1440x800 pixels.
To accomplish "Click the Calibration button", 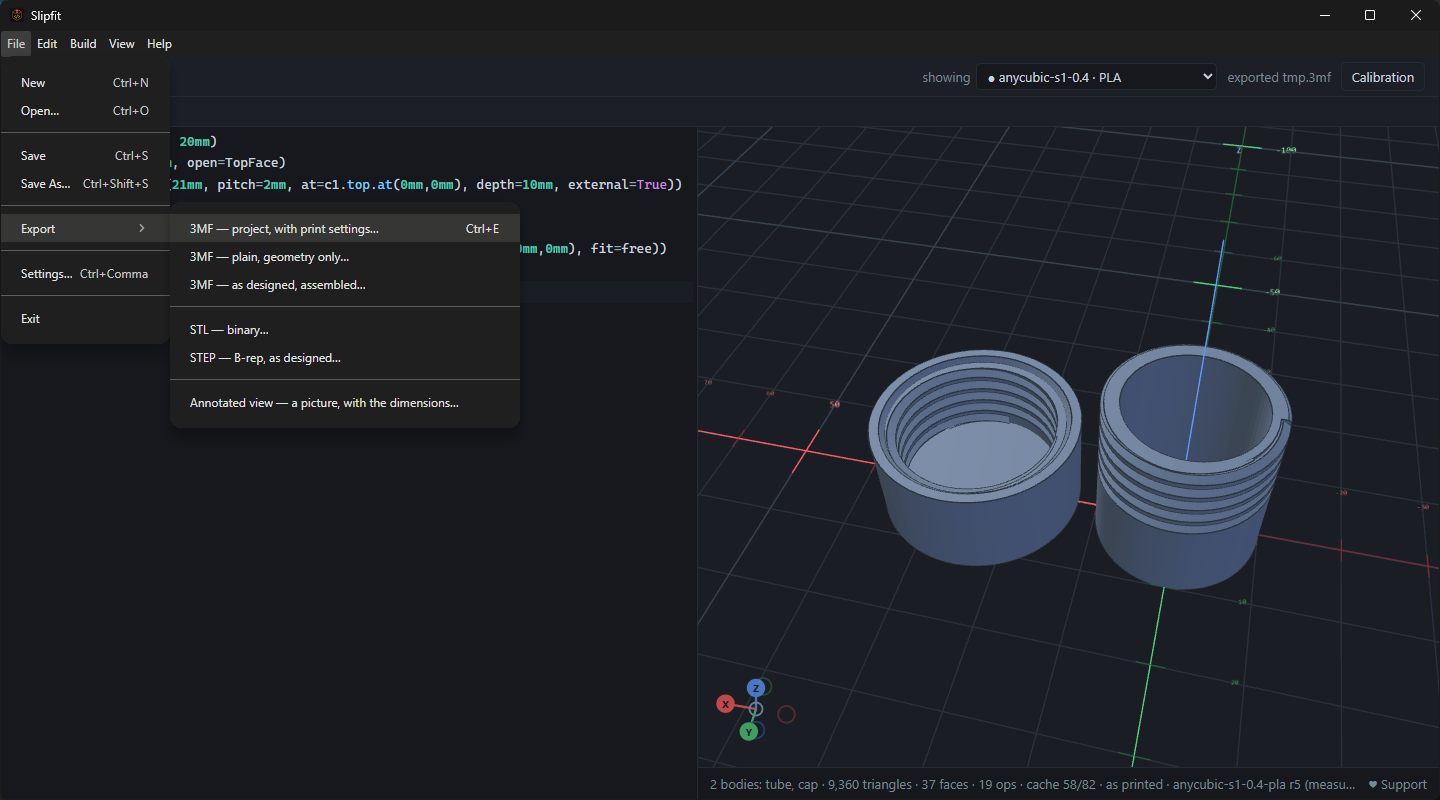I will click(1383, 77).
